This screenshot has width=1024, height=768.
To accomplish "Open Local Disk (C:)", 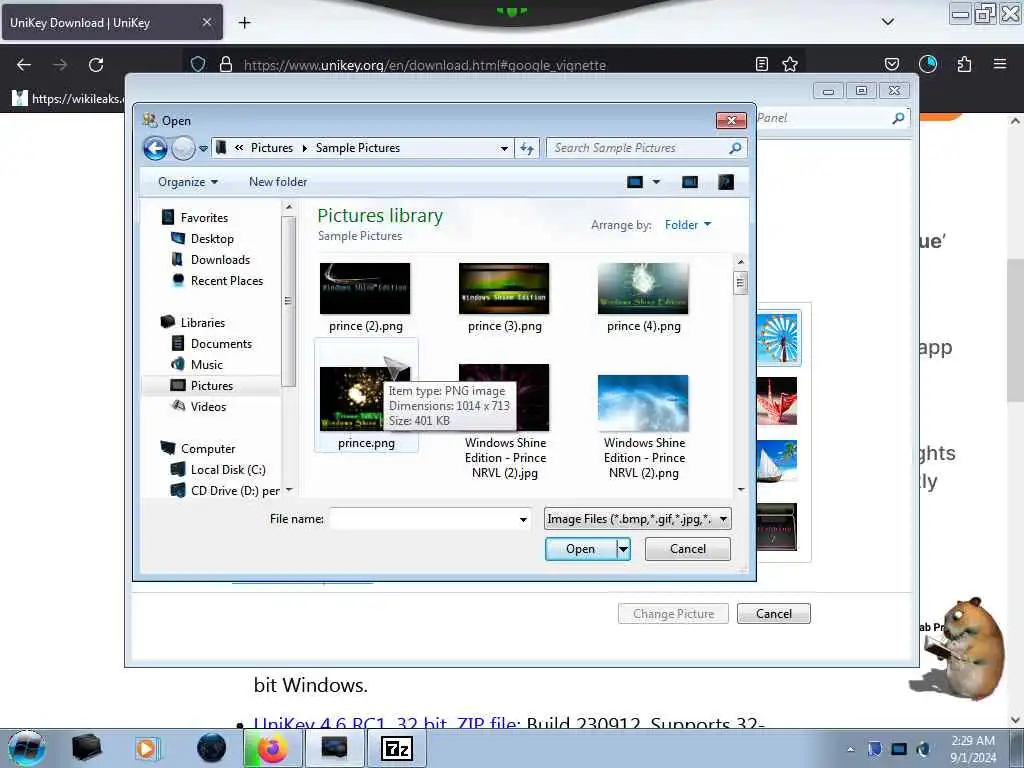I will click(x=228, y=470).
